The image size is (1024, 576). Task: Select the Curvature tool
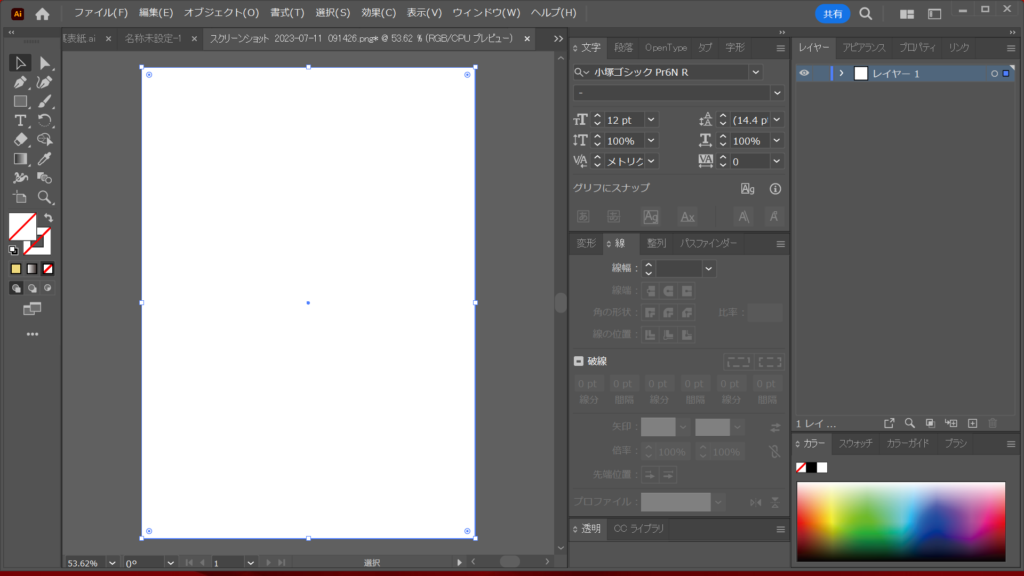pyautogui.click(x=44, y=82)
